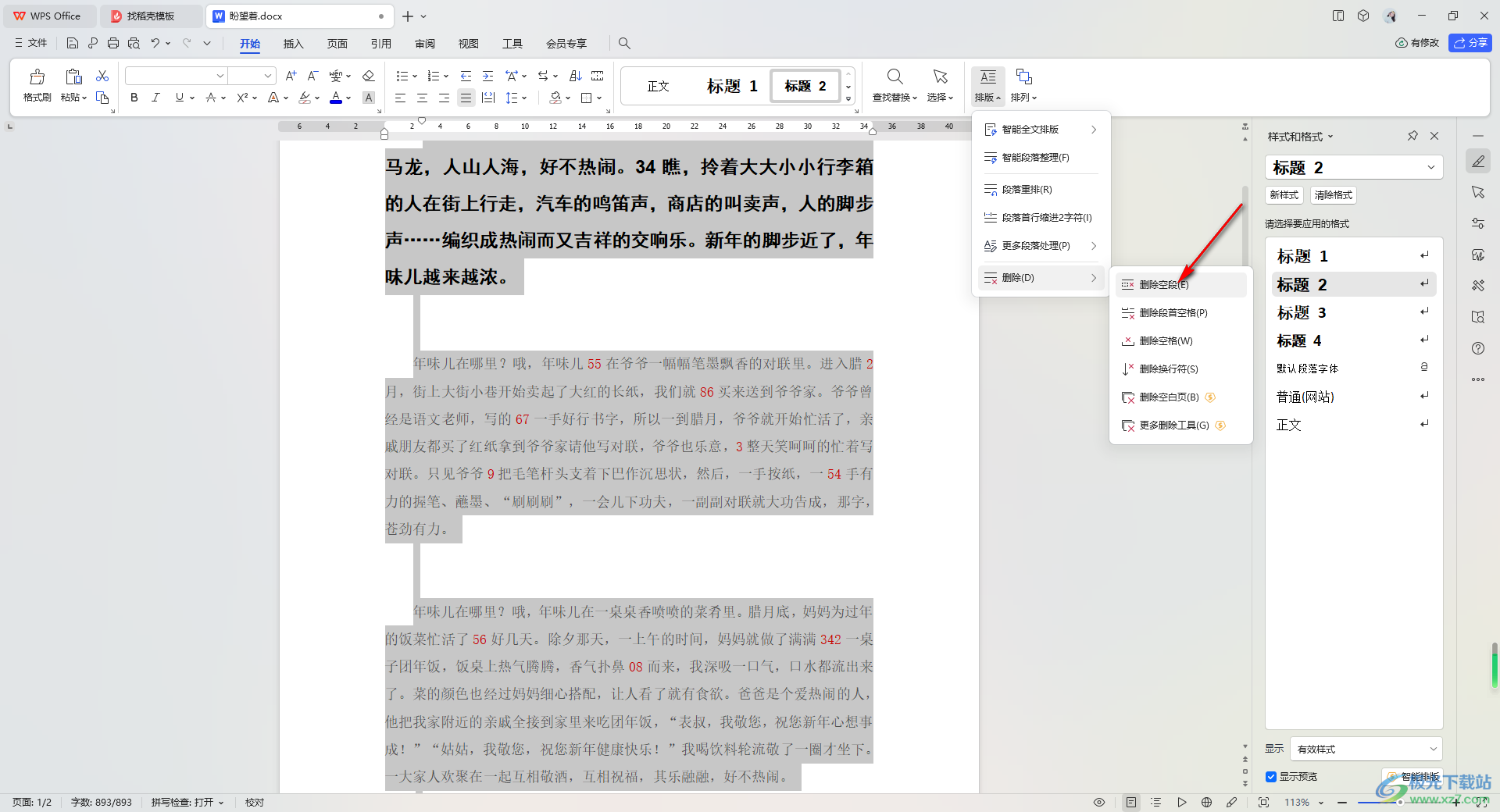Viewport: 1500px width, 812px height.
Task: Toggle Underline formatting button
Action: coord(180,98)
